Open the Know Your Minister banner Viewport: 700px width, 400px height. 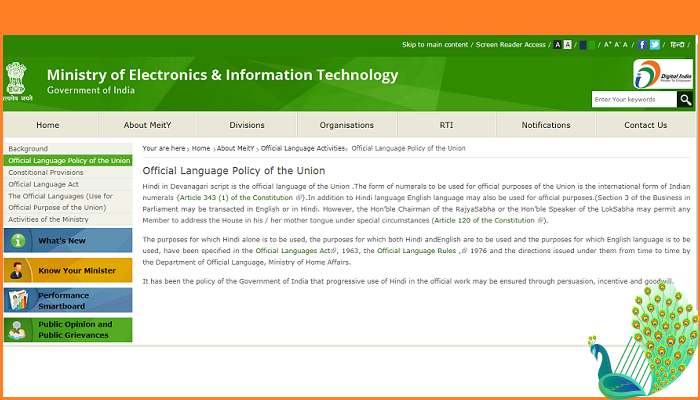click(68, 270)
